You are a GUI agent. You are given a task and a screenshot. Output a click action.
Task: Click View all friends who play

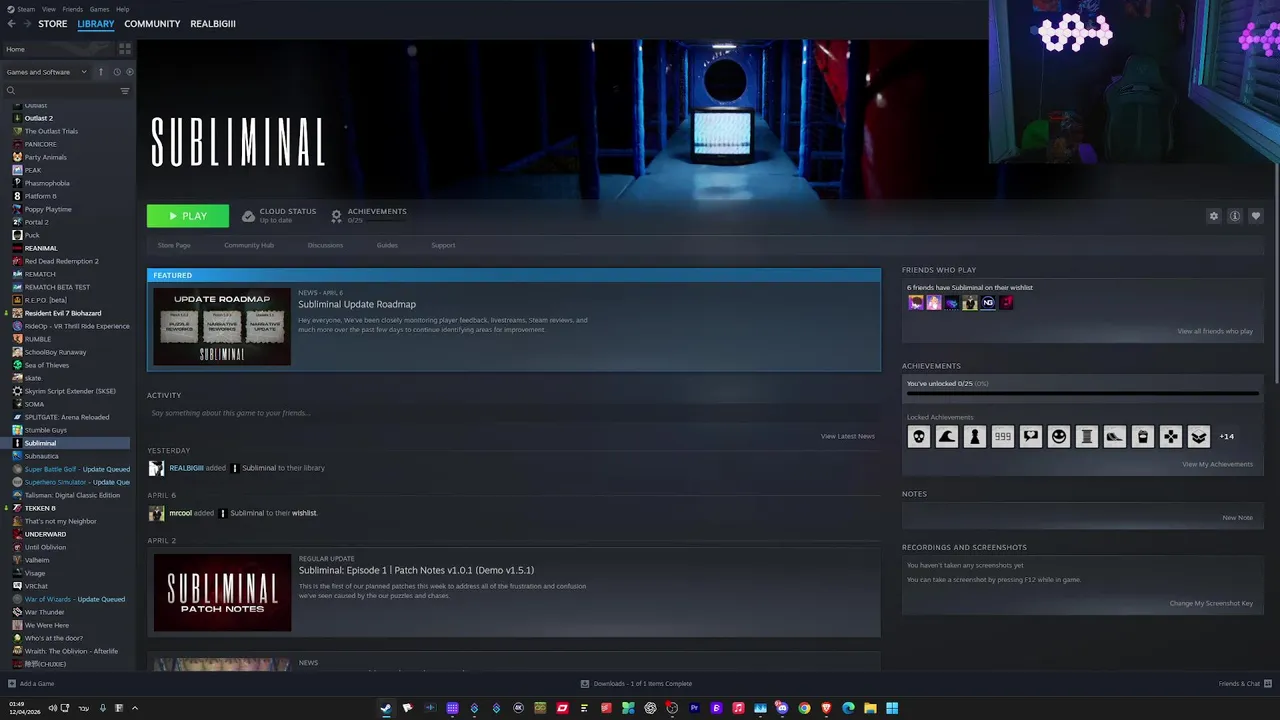coord(1215,331)
